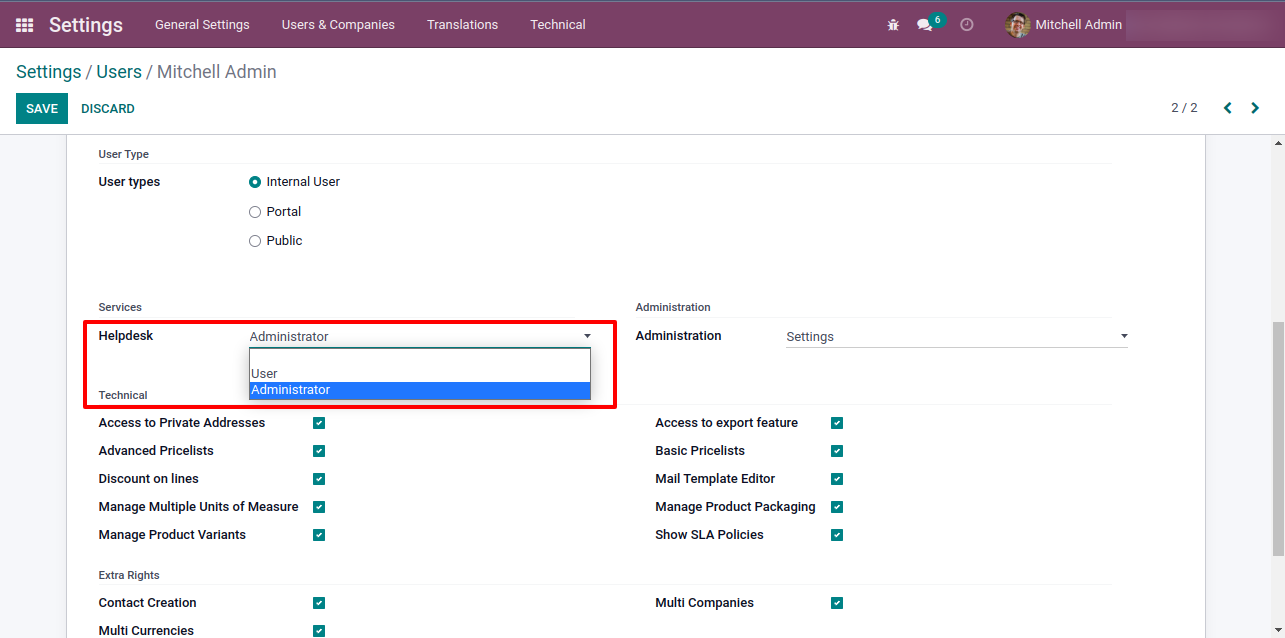
Task: Open the Helpdesk dropdown
Action: click(421, 337)
